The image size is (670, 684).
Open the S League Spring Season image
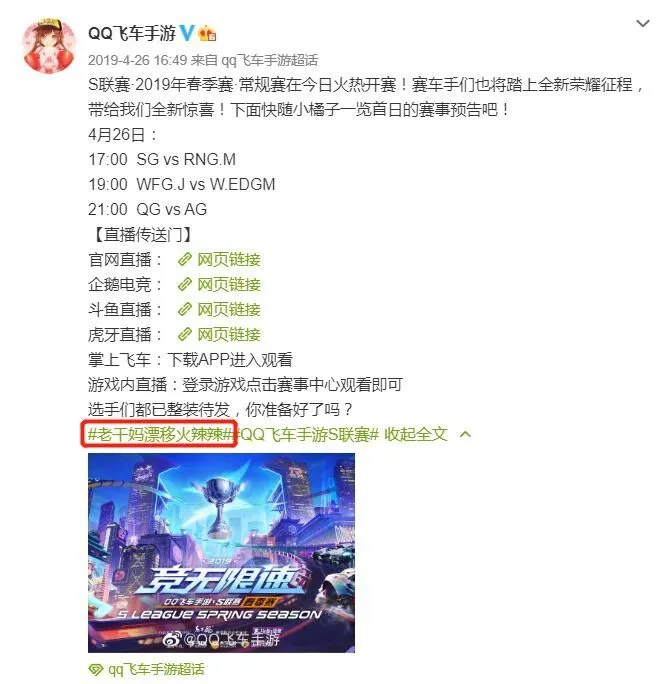(x=222, y=553)
